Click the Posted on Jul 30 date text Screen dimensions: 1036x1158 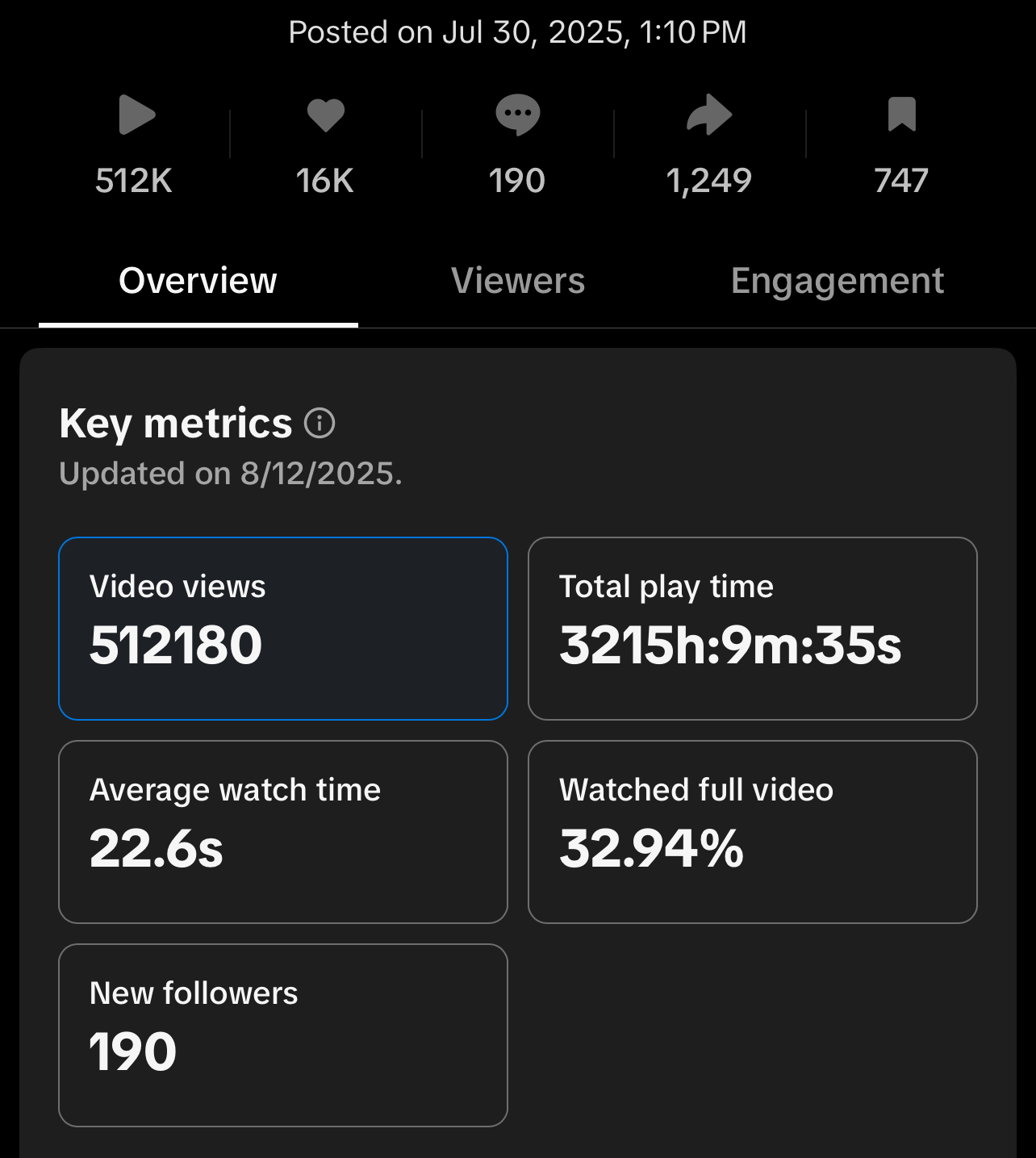click(517, 32)
